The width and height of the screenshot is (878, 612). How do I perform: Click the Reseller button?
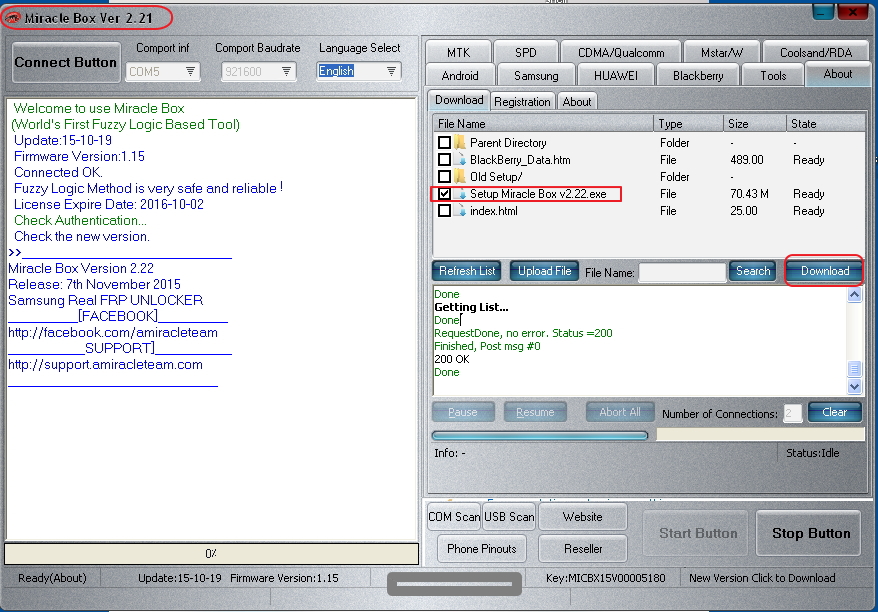(x=583, y=549)
